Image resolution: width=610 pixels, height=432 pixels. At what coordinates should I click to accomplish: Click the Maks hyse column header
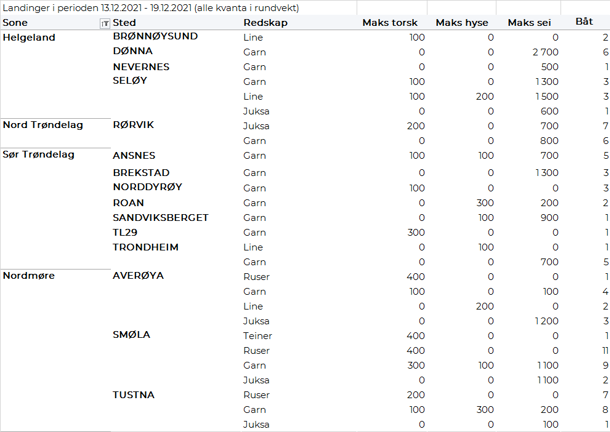coord(464,22)
